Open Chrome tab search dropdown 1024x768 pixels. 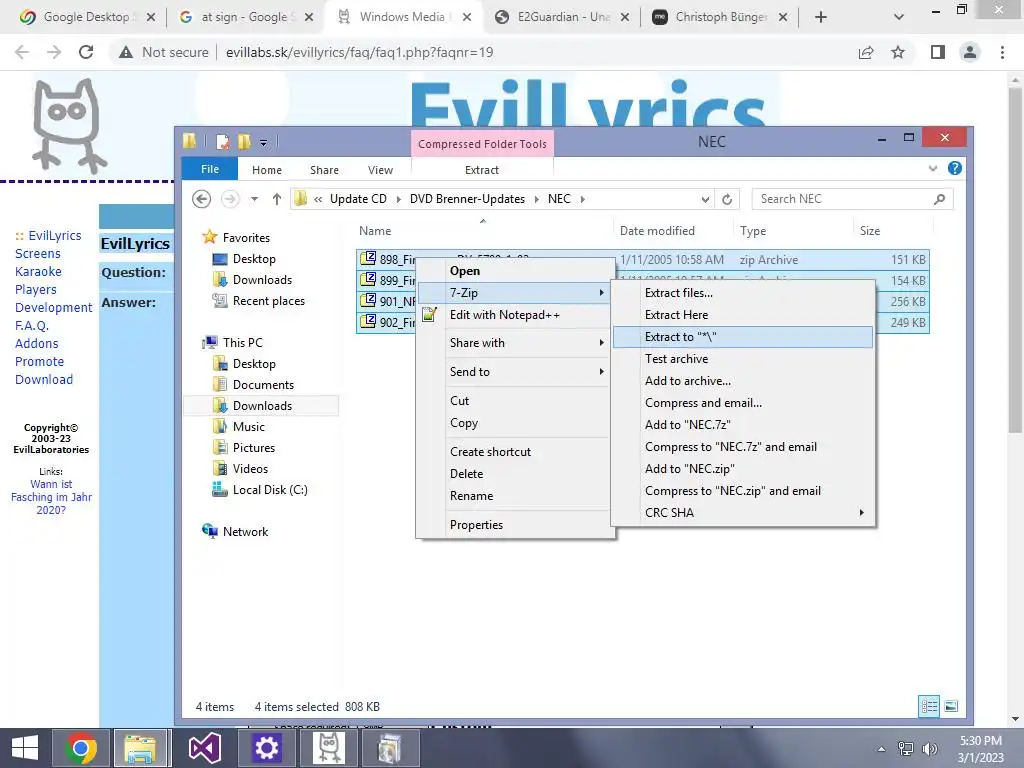pos(899,17)
